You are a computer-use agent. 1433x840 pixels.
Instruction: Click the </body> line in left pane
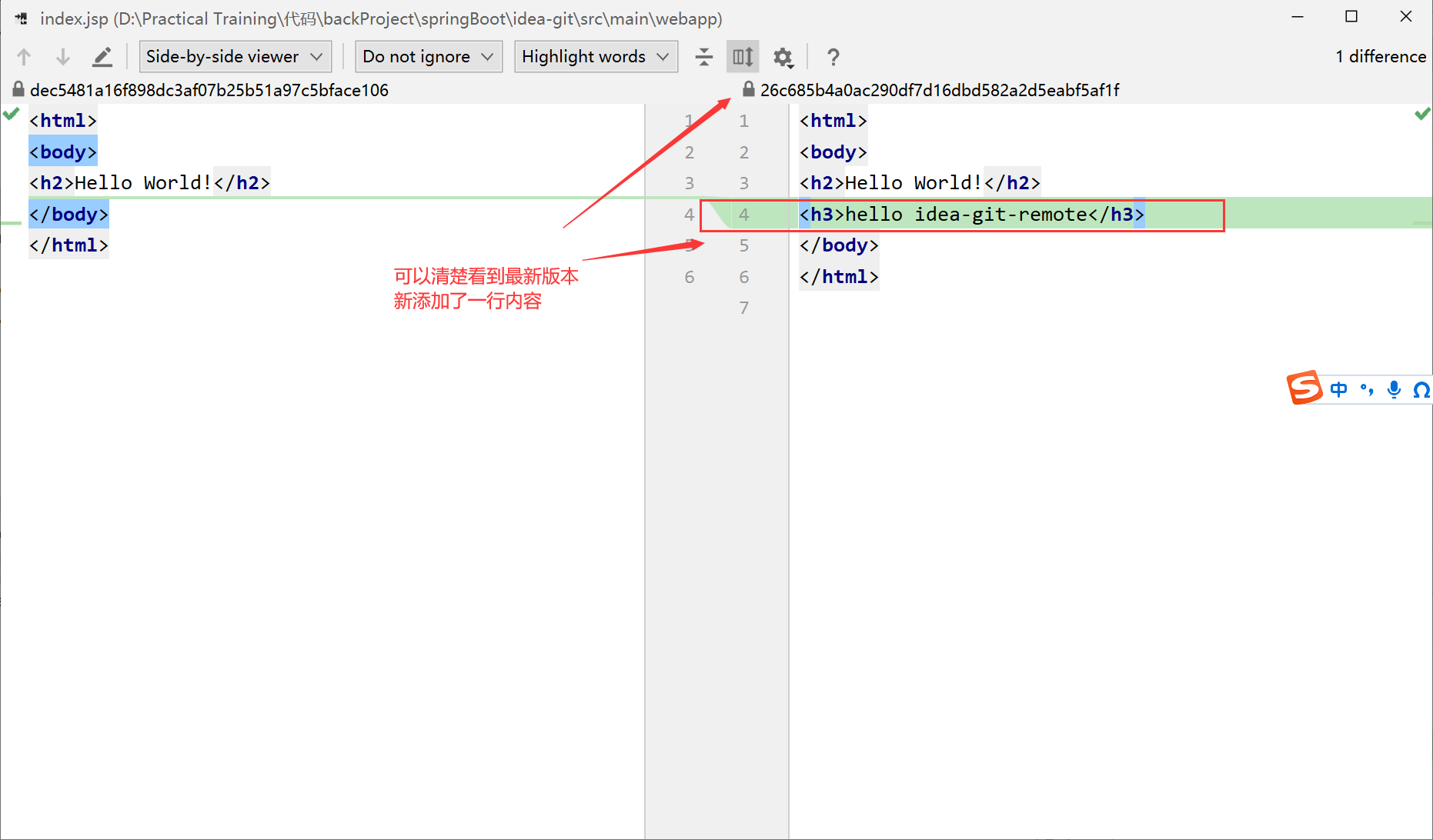click(68, 214)
